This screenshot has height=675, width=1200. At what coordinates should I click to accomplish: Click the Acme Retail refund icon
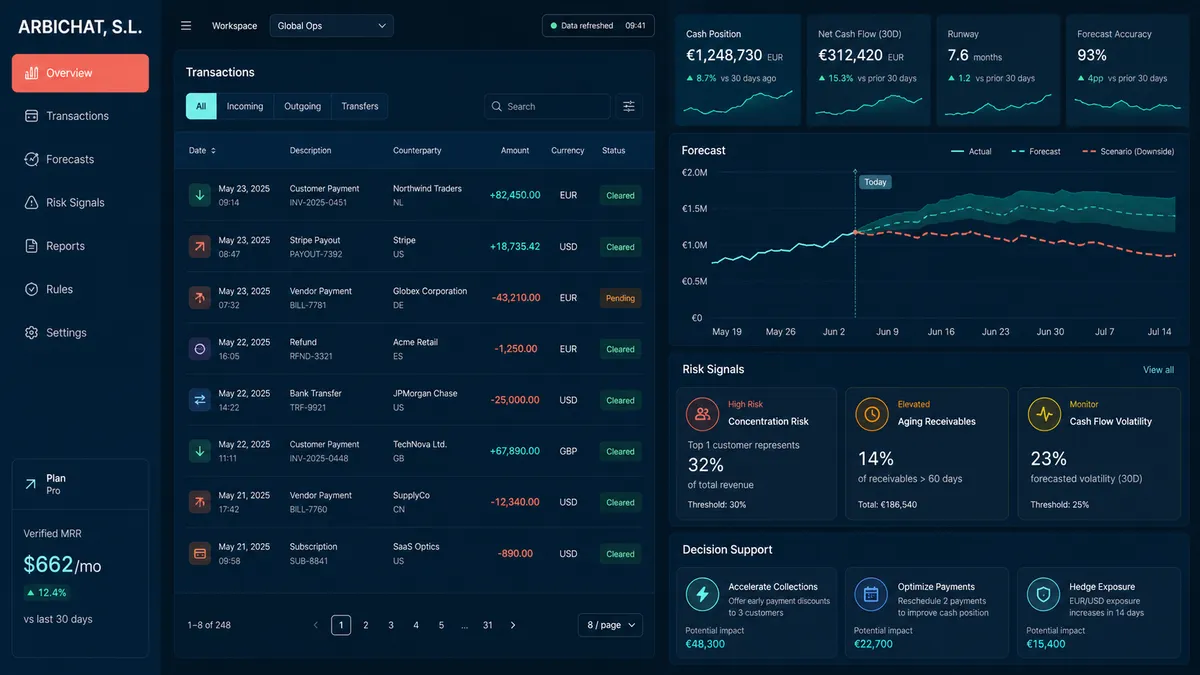pos(200,349)
